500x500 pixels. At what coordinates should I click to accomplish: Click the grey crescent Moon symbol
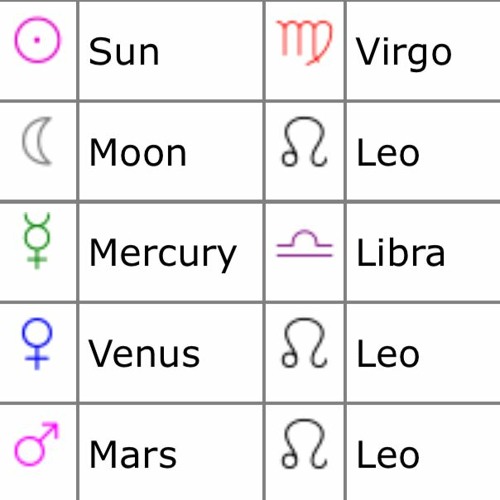pos(37,141)
